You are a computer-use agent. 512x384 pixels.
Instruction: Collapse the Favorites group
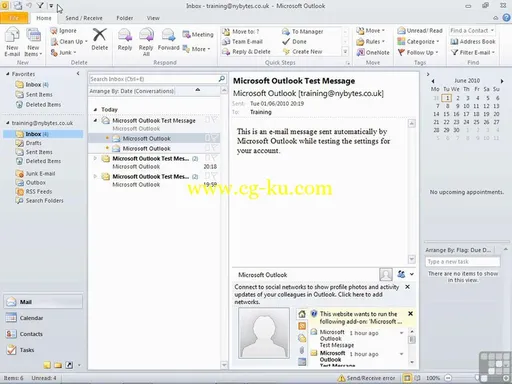tap(8, 74)
